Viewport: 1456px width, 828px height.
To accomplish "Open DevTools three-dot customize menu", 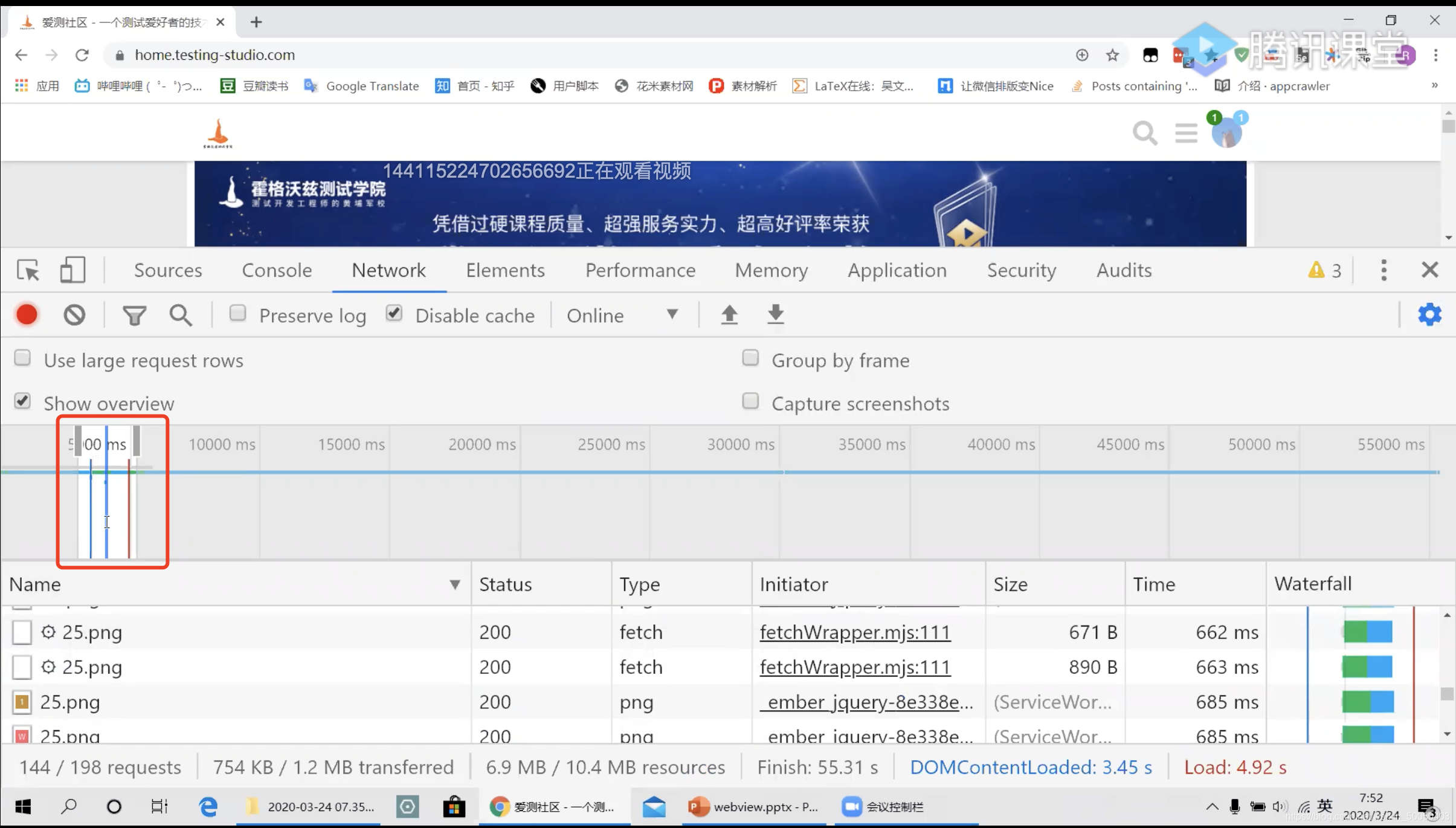I will pos(1384,270).
